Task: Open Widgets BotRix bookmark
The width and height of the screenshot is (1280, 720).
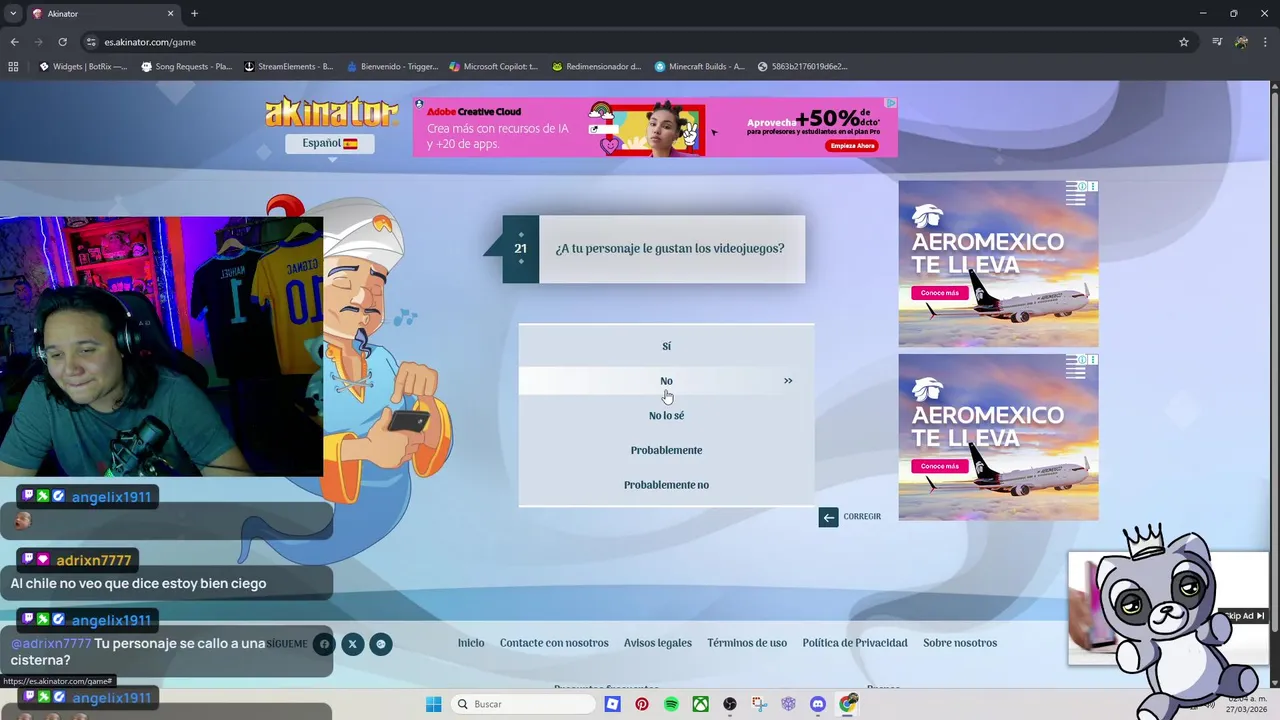Action: point(83,67)
